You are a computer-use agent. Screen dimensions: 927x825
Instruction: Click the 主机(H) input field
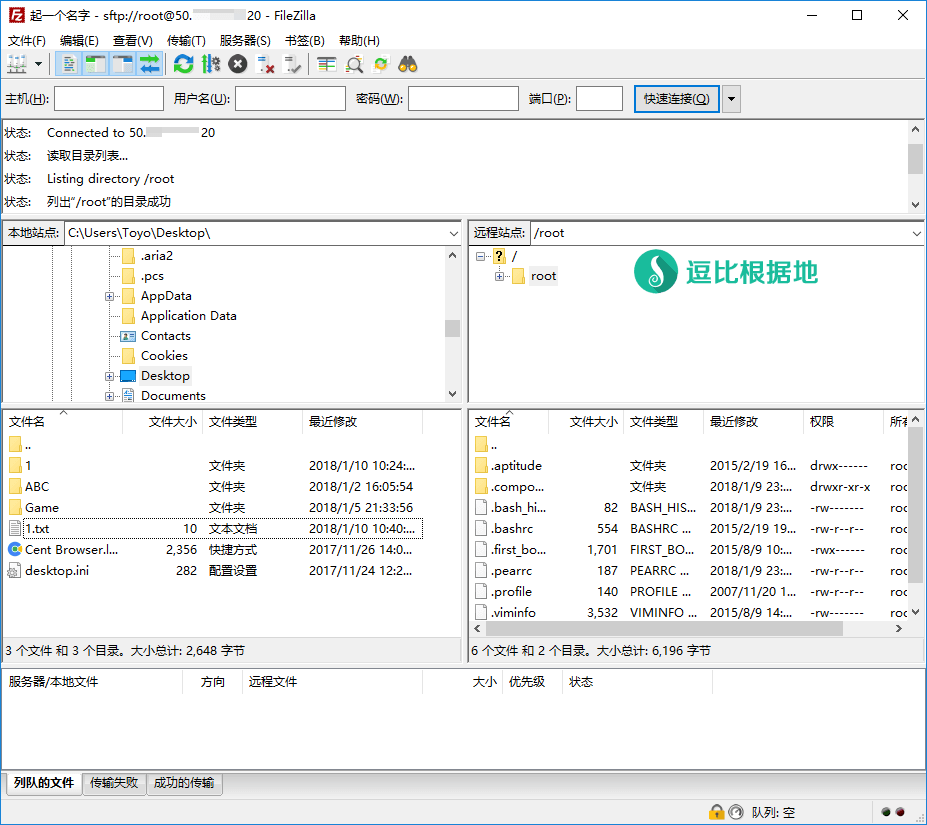tap(109, 99)
